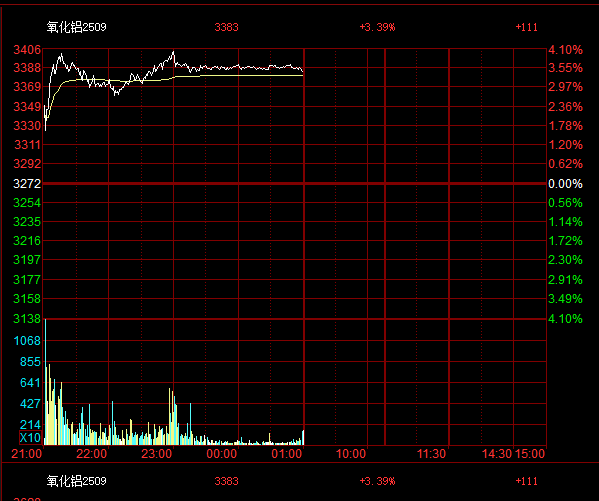The height and width of the screenshot is (501, 599).
Task: Click the 1068 volume axis label
Action: coord(27,340)
